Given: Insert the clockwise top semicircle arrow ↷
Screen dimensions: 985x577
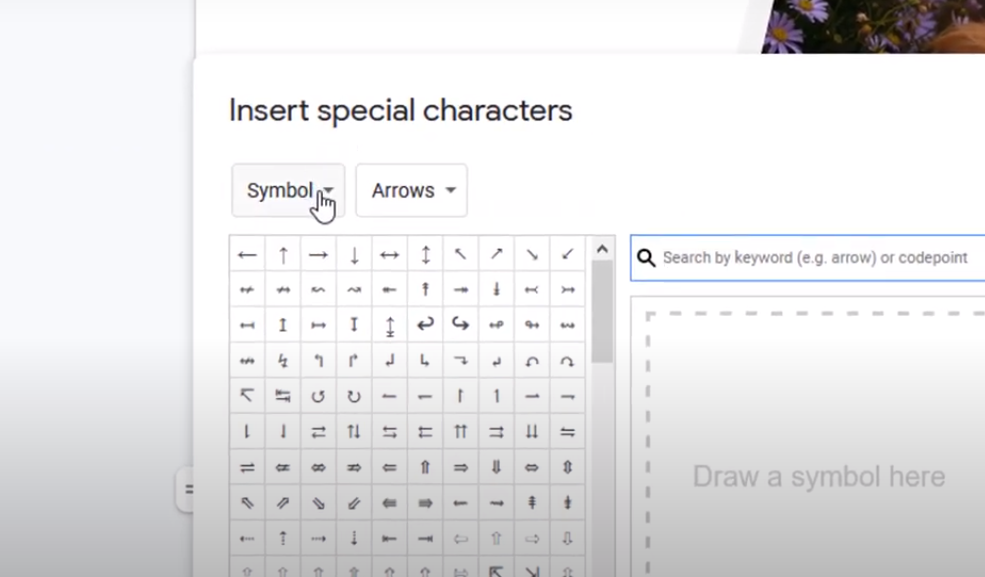Looking at the screenshot, I should point(567,361).
